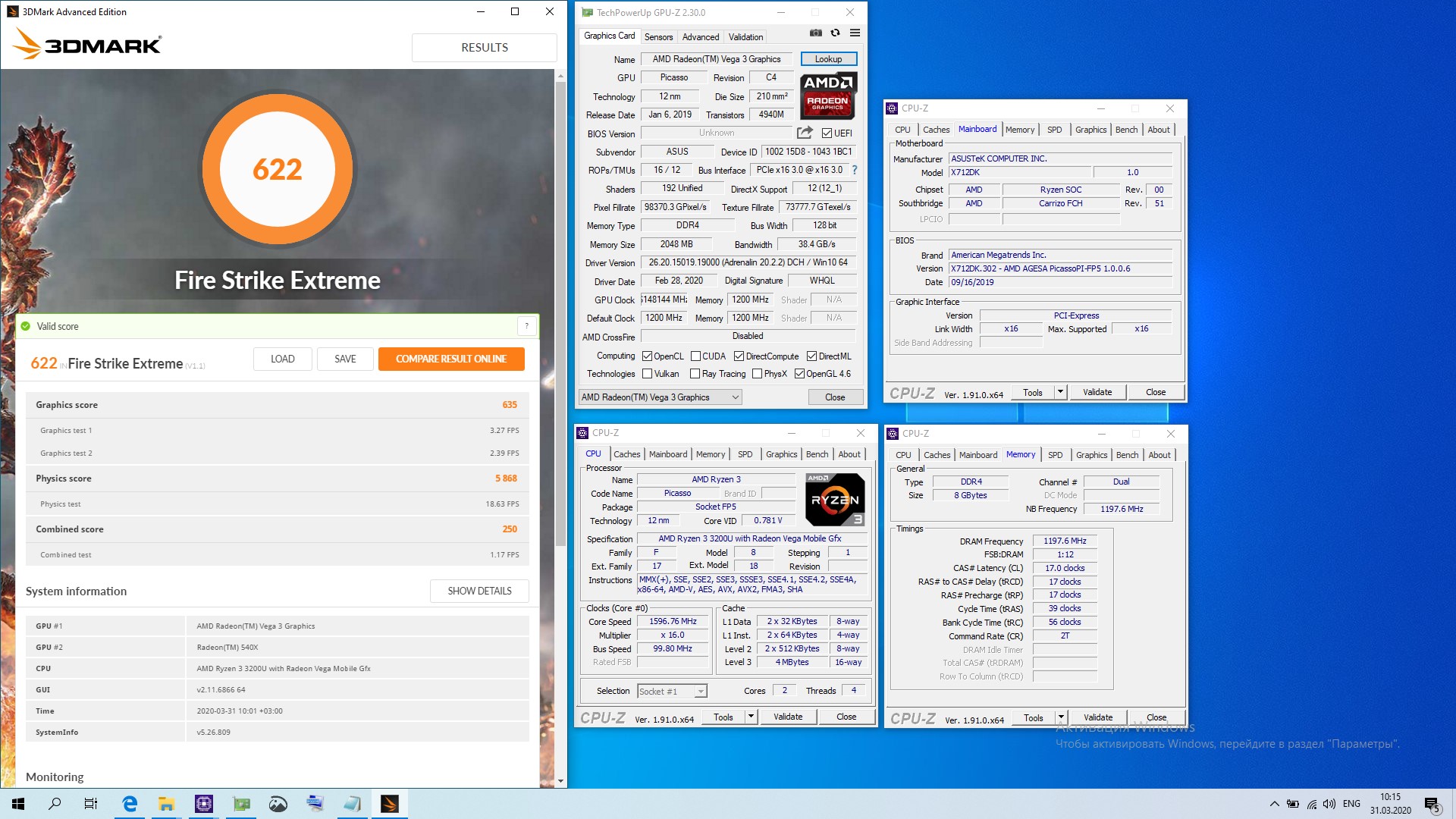The image size is (1456, 819).
Task: Open the Socket #1 selection dropdown
Action: click(672, 691)
